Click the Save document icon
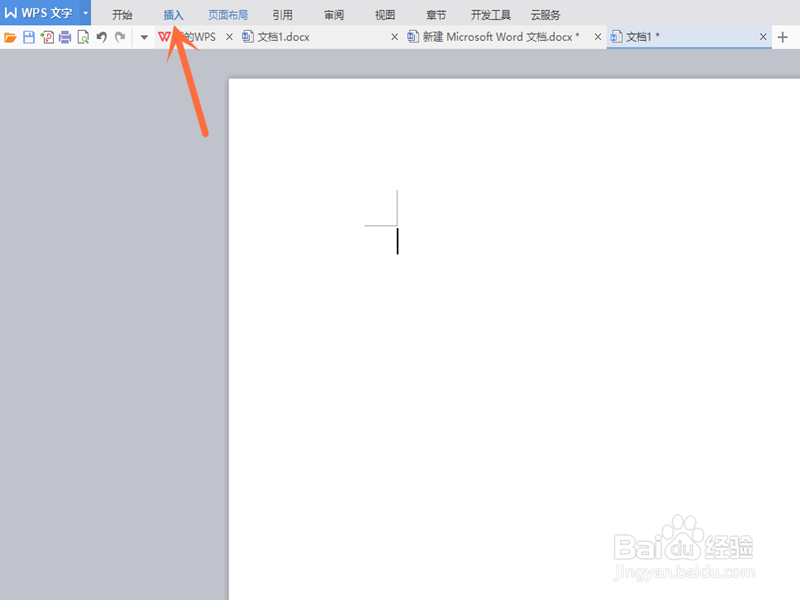The width and height of the screenshot is (800, 600). tap(29, 37)
